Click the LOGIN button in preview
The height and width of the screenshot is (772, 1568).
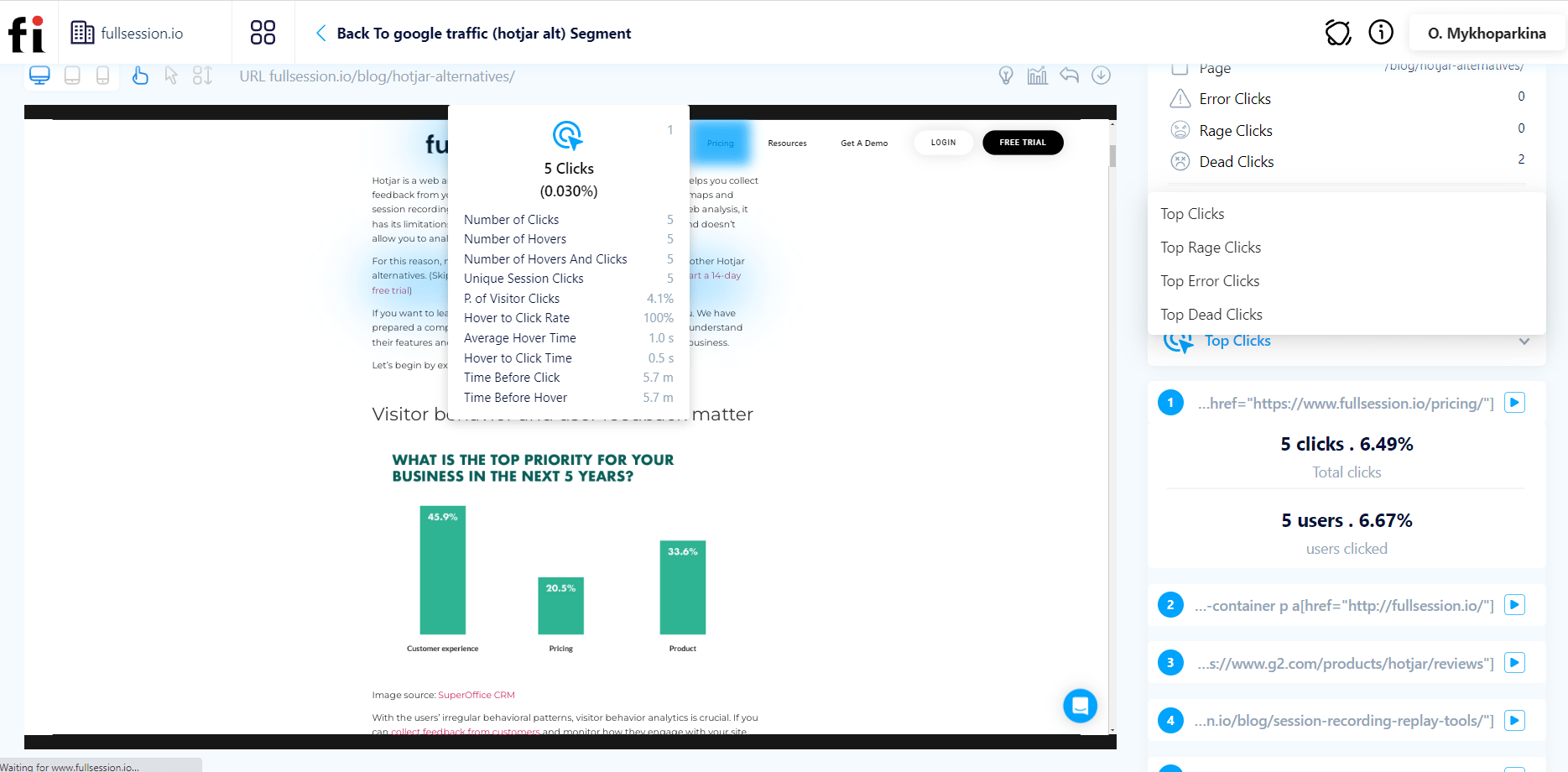(x=943, y=143)
